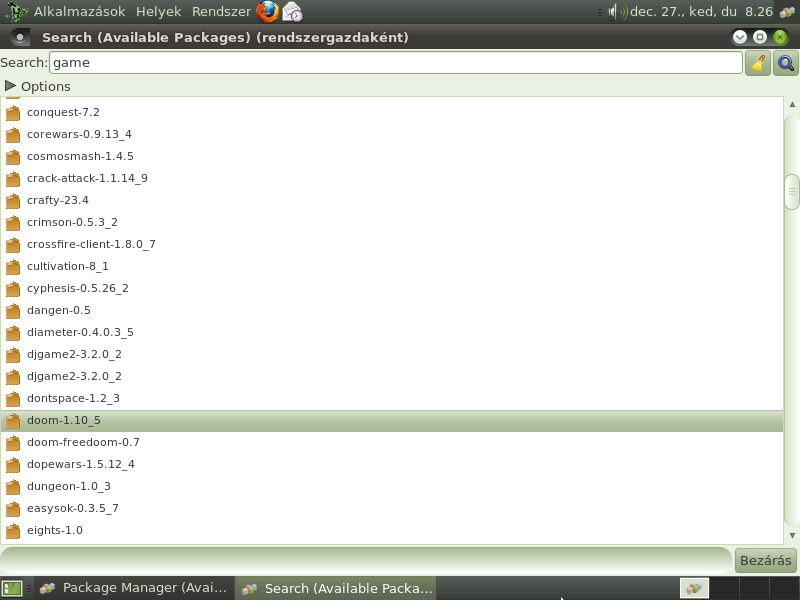Select doom-1.10_5 package name

tap(64, 420)
